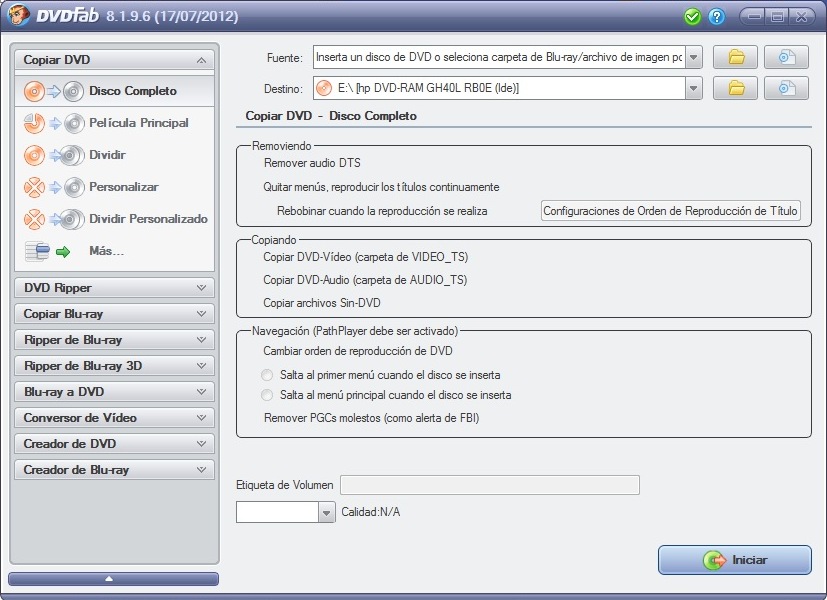Toggle Copiar DVD-Vídeo (carpeta de VIDEO_TS)

[x=366, y=257]
